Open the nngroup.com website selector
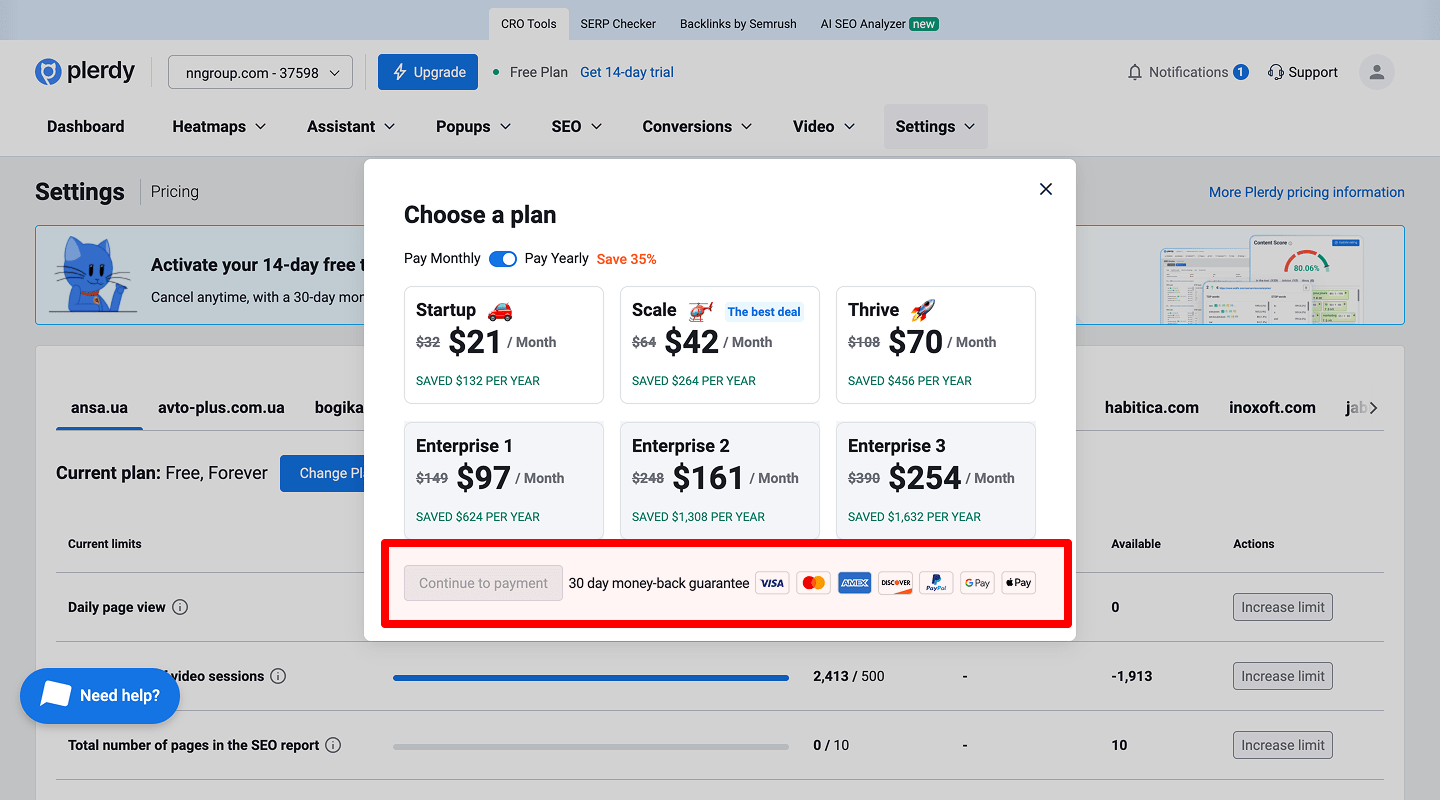1440x800 pixels. point(259,71)
